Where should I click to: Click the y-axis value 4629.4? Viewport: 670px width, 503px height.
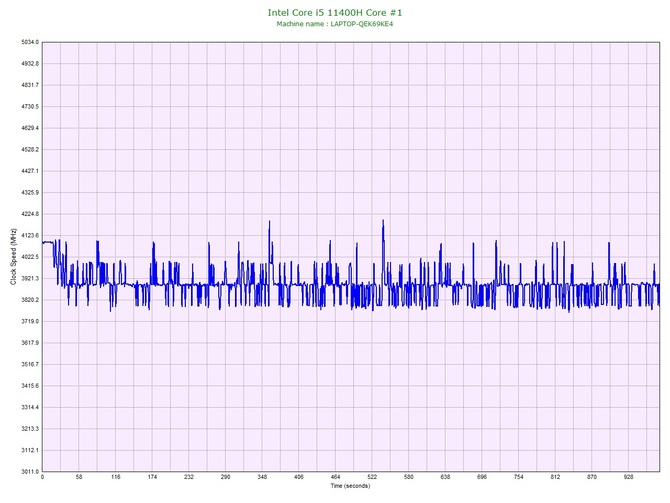pyautogui.click(x=30, y=128)
